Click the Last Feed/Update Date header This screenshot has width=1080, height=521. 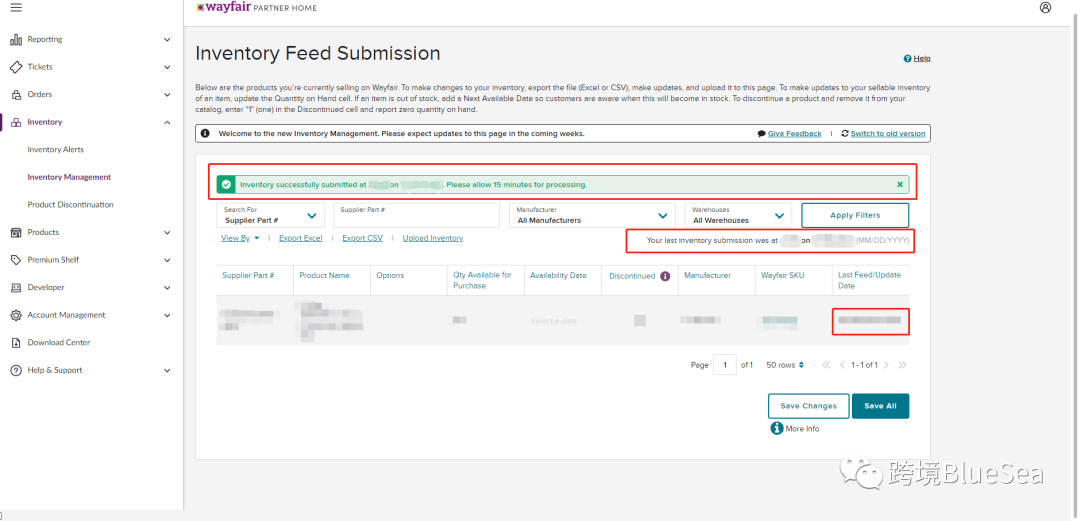coord(869,280)
